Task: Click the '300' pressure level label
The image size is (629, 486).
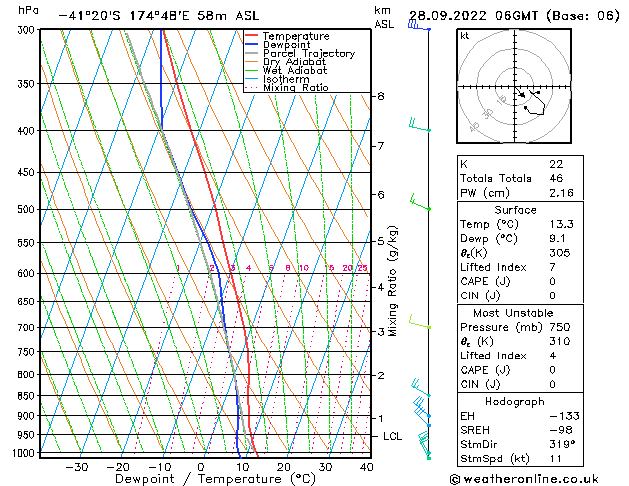Action: click(28, 30)
